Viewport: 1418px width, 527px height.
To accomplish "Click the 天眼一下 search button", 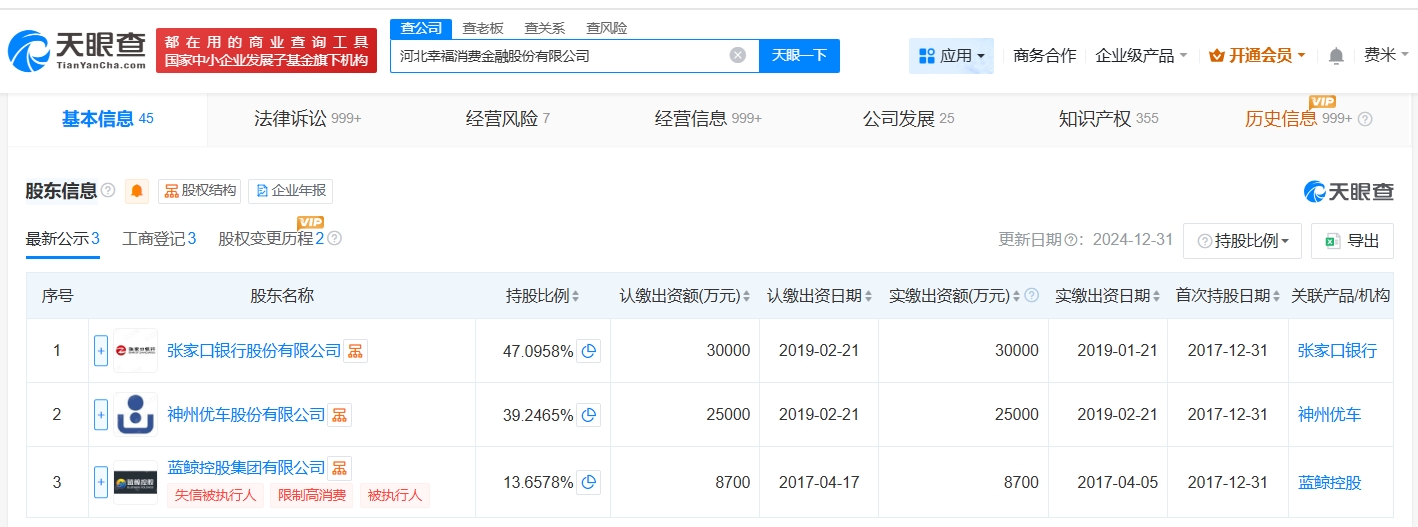I will point(799,56).
